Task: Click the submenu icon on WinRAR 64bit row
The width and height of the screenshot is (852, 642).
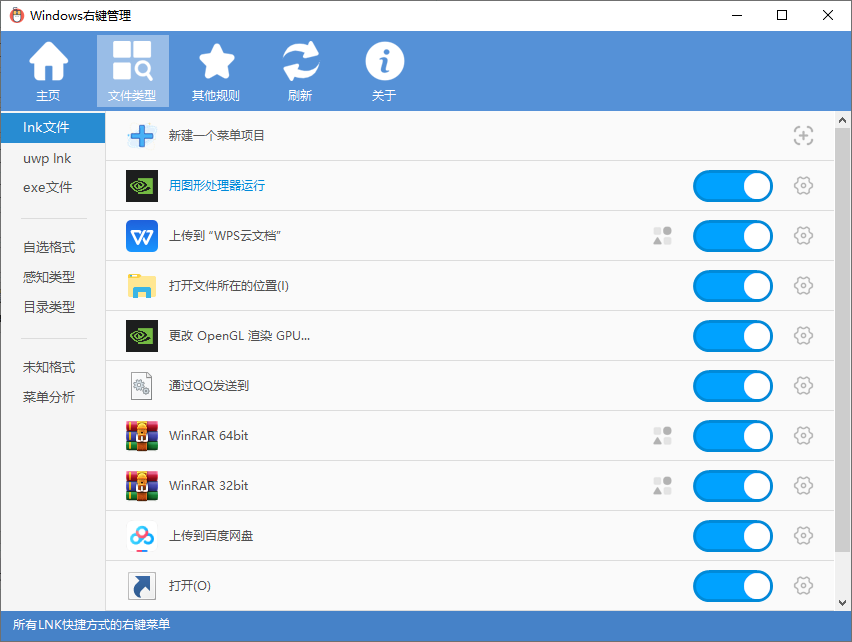Action: coord(662,436)
